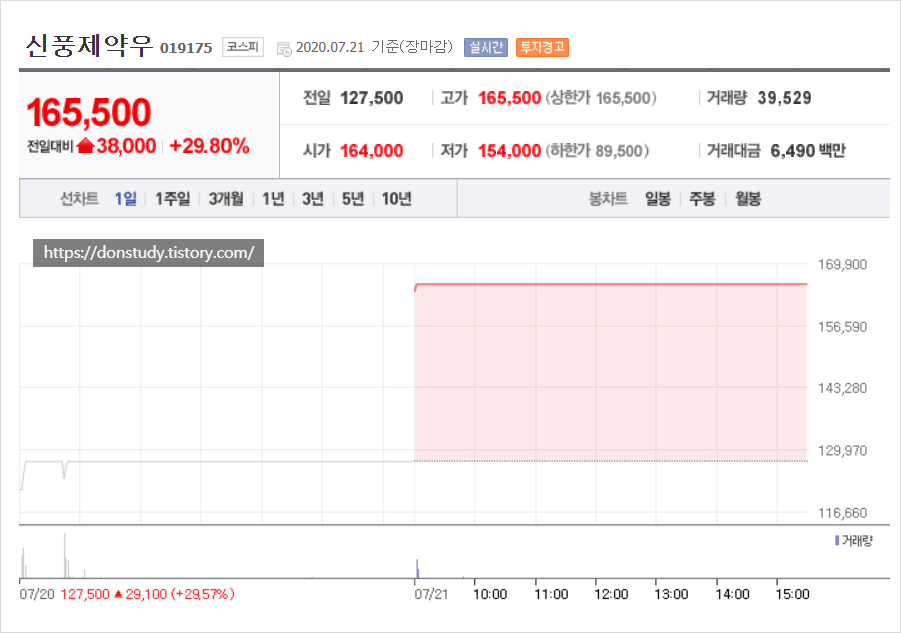Click the gray 07/20 price line dip
Image resolution: width=901 pixels, height=633 pixels.
click(64, 469)
